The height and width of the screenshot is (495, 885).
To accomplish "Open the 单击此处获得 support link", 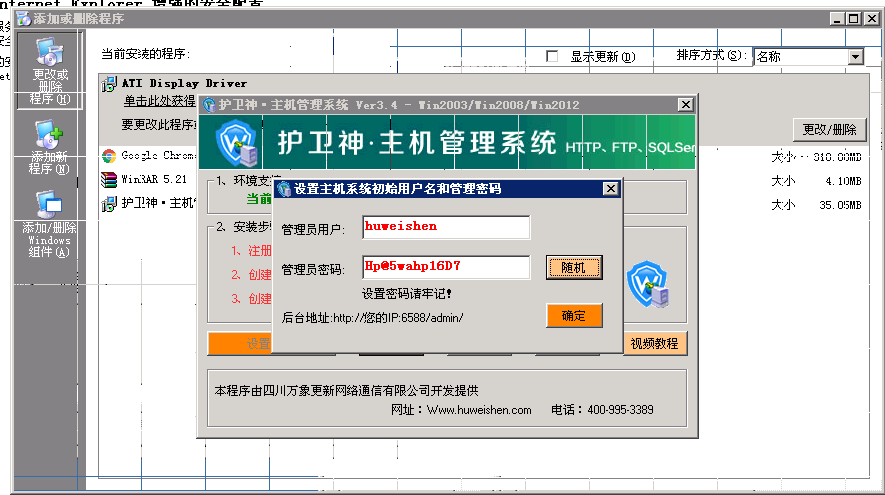I will (x=160, y=102).
